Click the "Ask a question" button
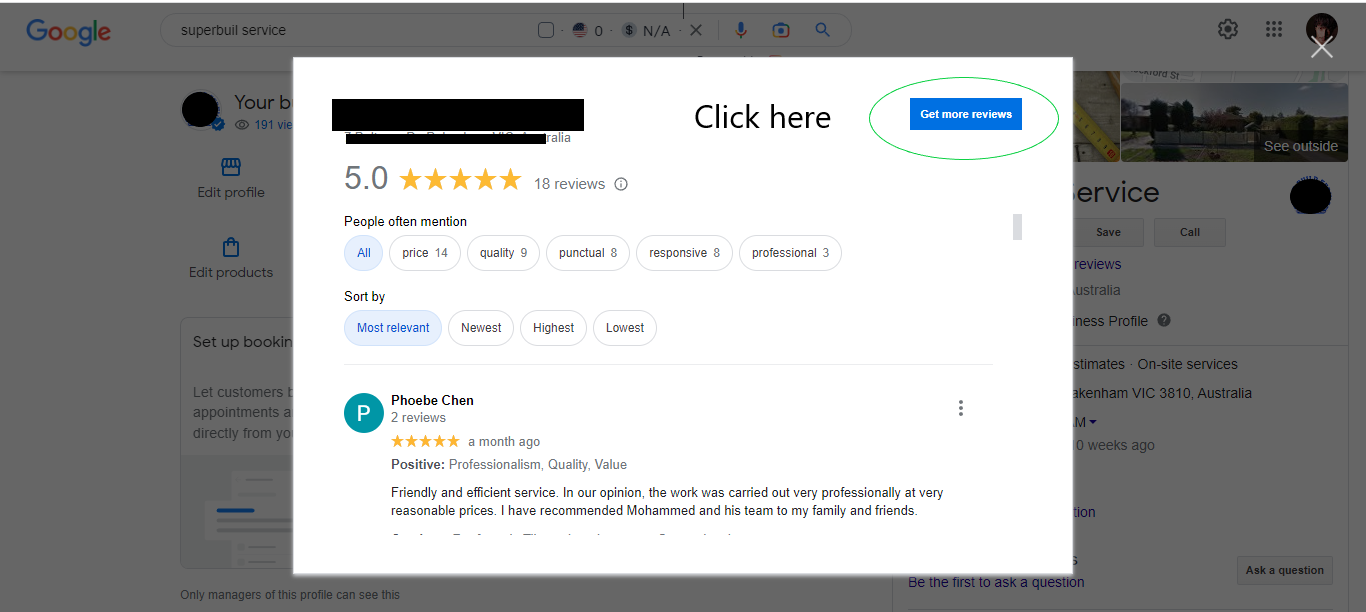This screenshot has width=1366, height=612. click(1284, 570)
